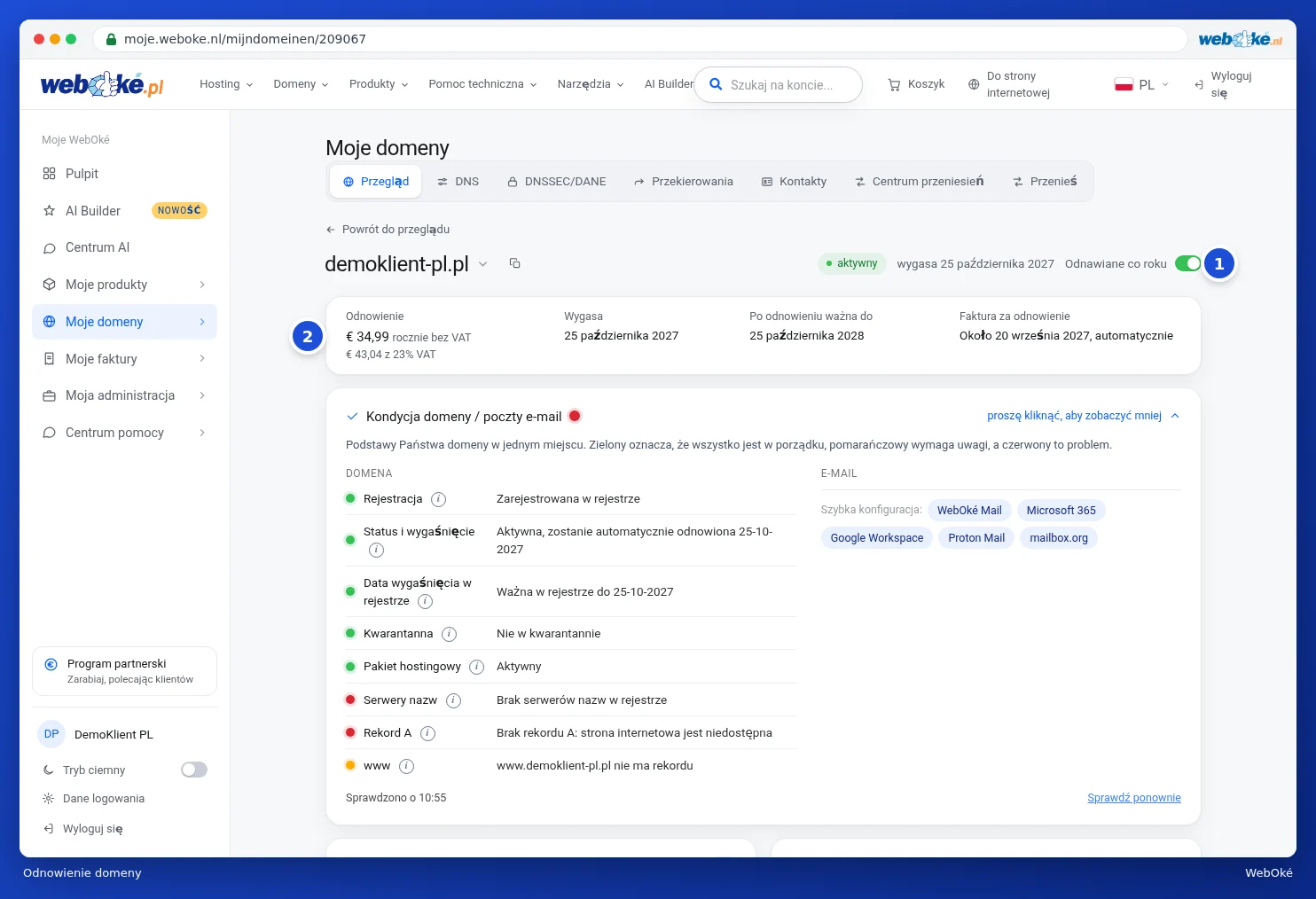Show info for Pakiet hostingowy
The image size is (1316, 899).
[x=476, y=667]
